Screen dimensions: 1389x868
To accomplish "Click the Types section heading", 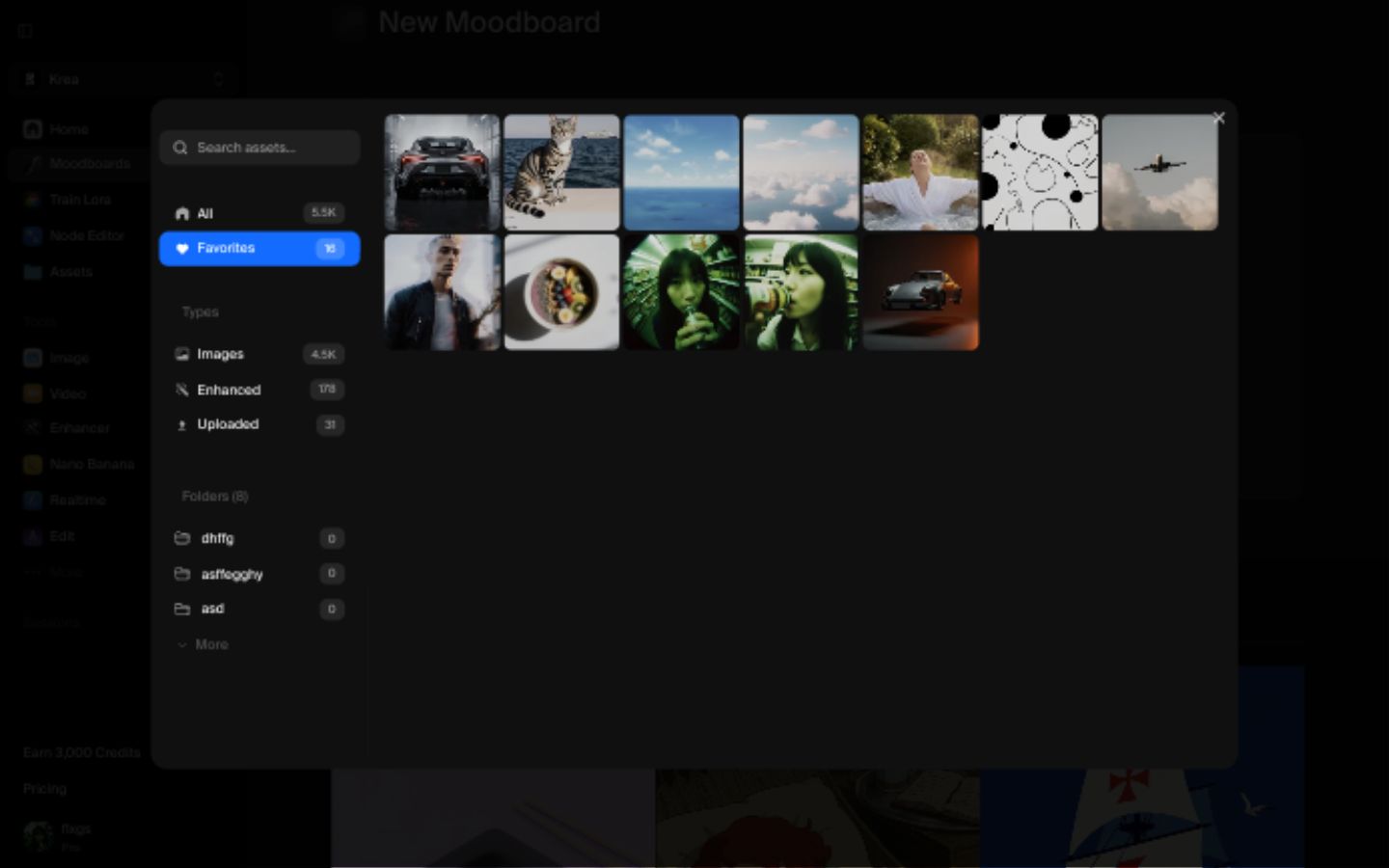I will [201, 312].
